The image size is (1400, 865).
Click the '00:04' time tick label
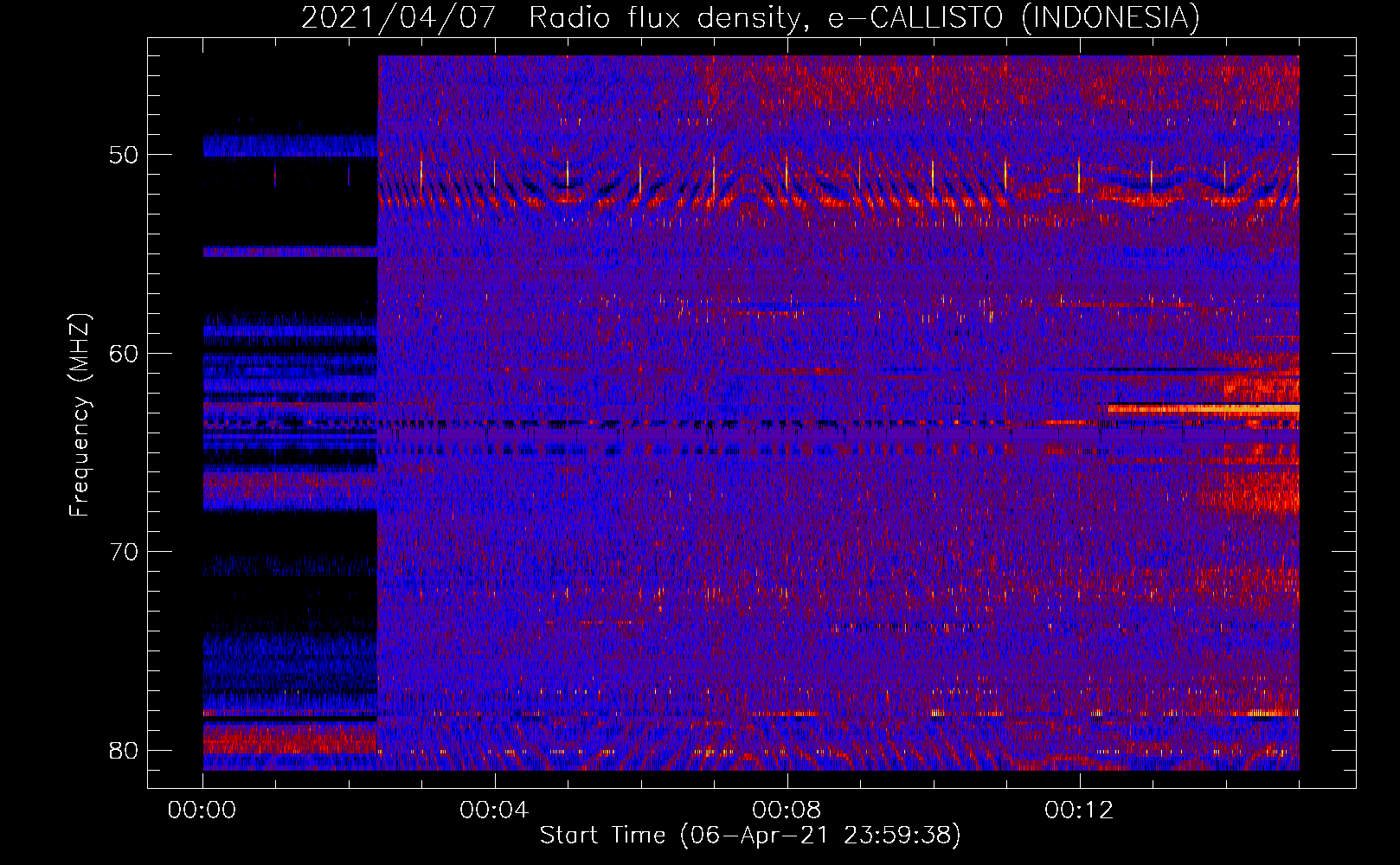(494, 811)
